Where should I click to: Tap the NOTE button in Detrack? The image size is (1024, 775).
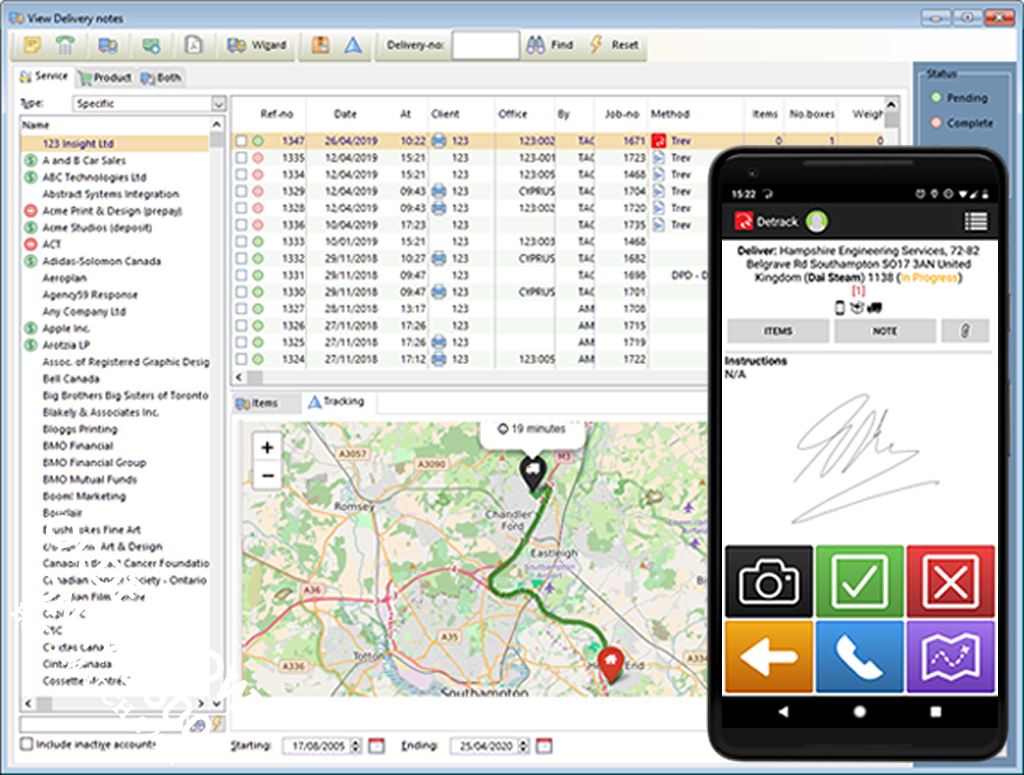pos(884,331)
